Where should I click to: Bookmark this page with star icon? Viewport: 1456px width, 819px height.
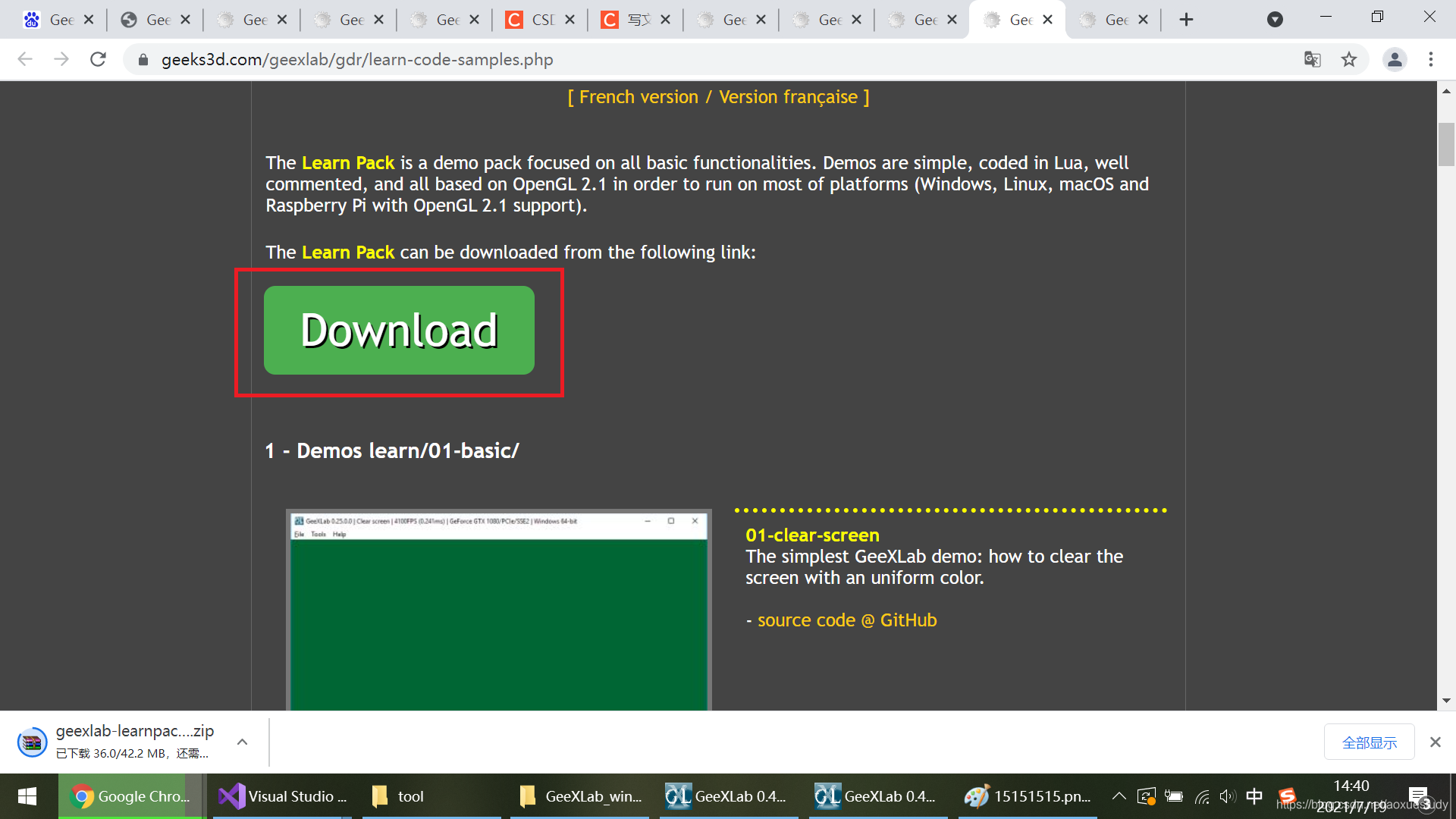[1349, 59]
